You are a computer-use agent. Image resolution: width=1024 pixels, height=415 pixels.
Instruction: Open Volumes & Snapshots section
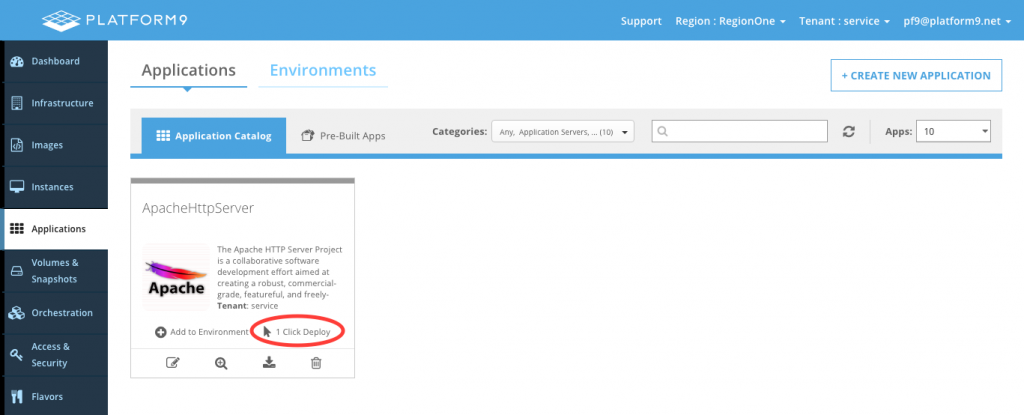[x=54, y=270]
